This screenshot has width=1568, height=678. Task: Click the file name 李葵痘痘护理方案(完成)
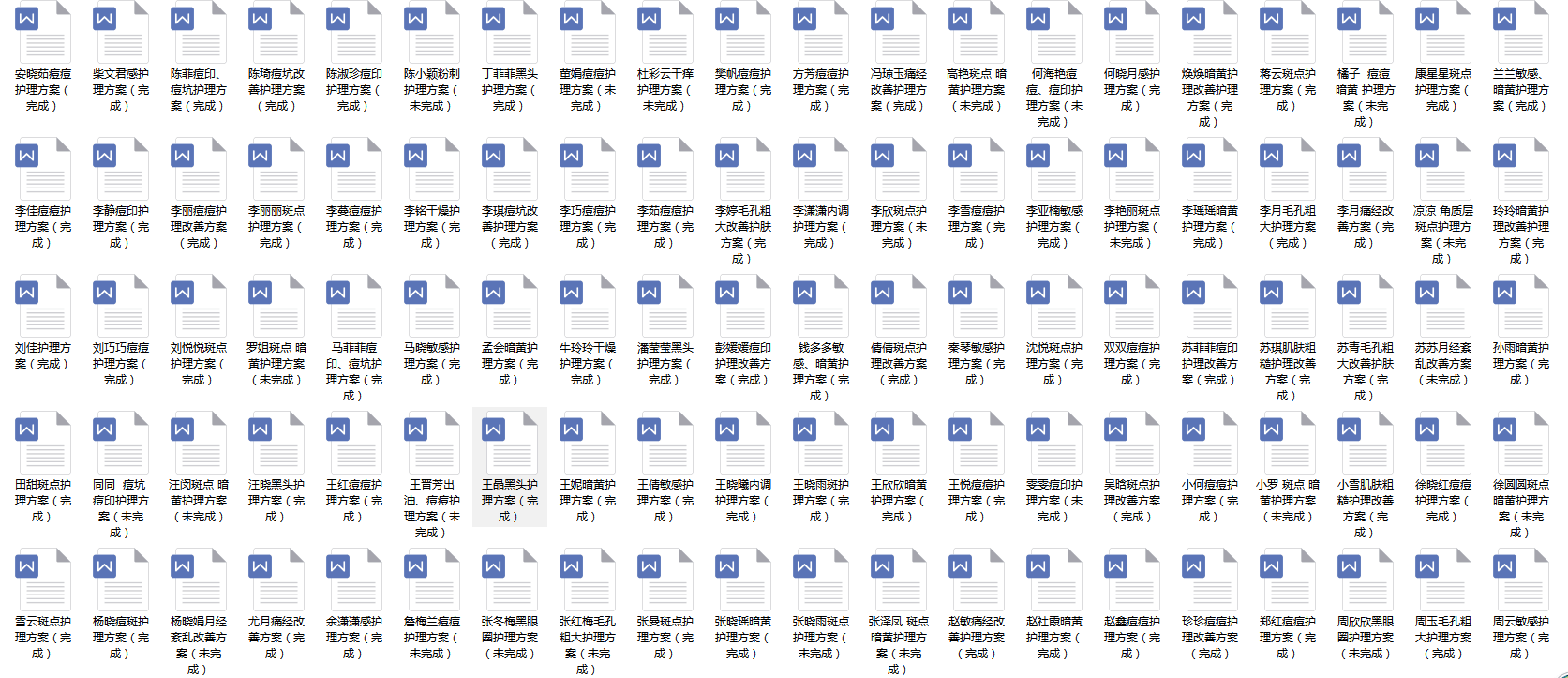353,227
